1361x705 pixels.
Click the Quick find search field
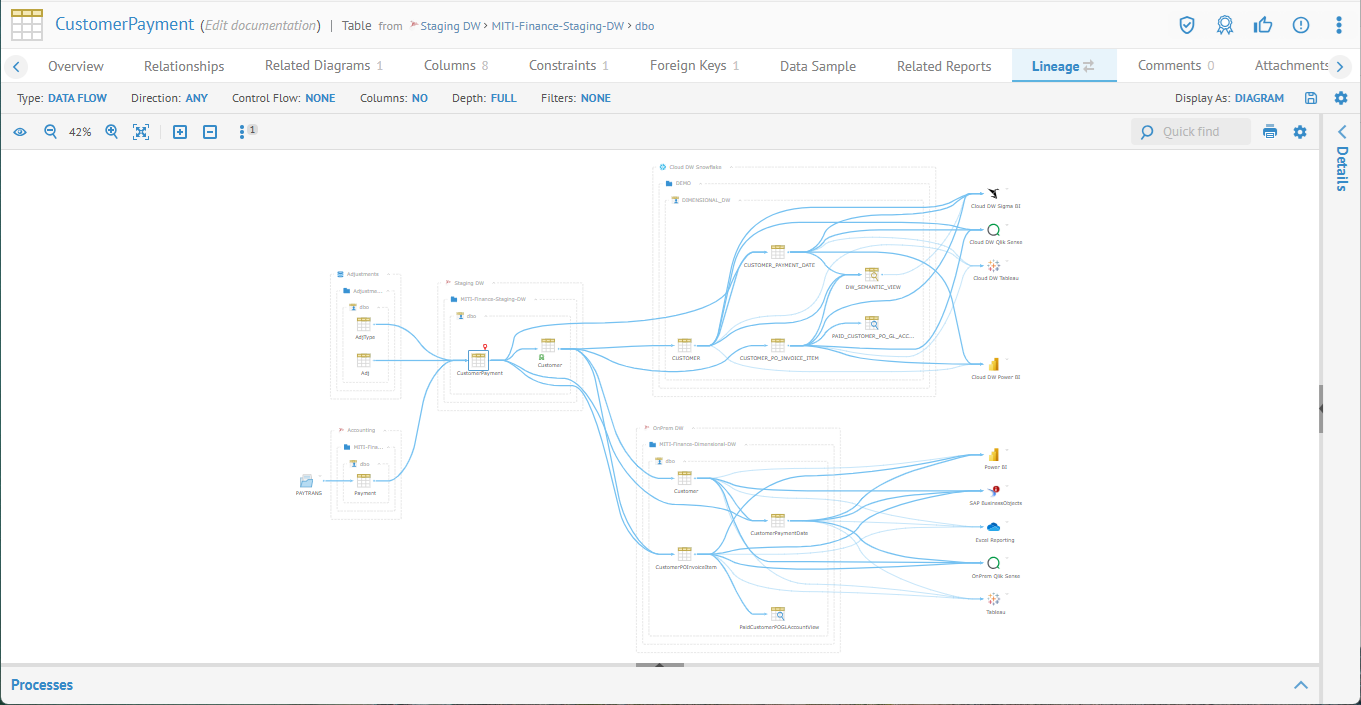pyautogui.click(x=1202, y=132)
